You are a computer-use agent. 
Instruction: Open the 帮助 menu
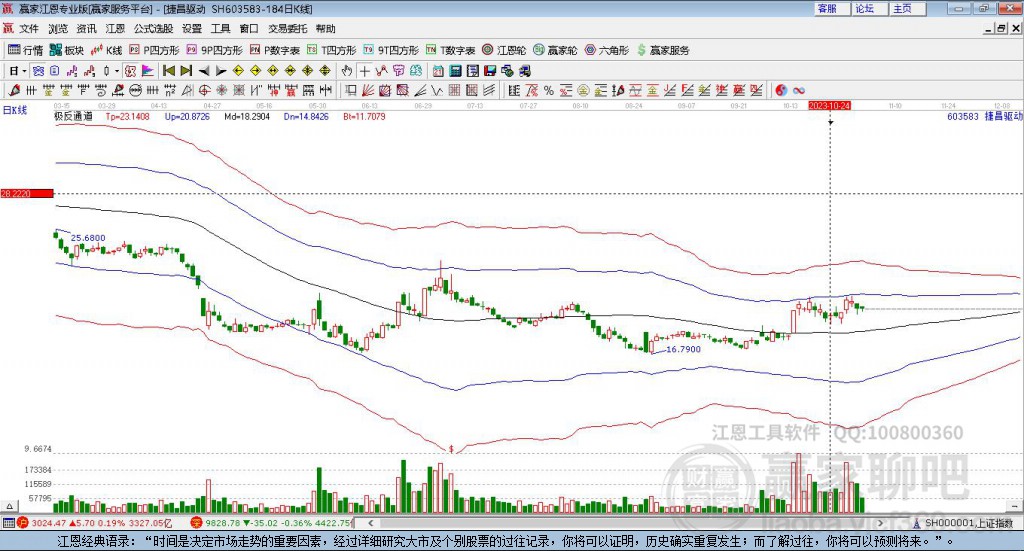pyautogui.click(x=325, y=29)
